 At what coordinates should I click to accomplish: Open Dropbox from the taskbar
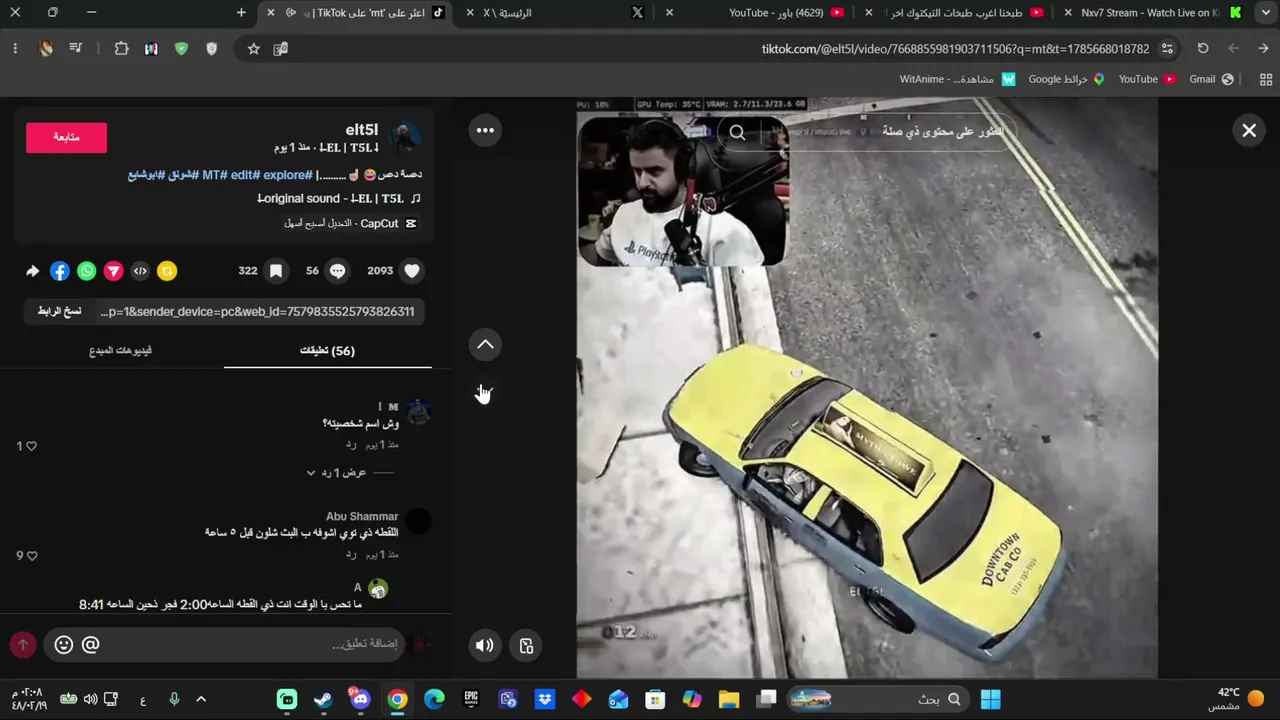pyautogui.click(x=545, y=699)
